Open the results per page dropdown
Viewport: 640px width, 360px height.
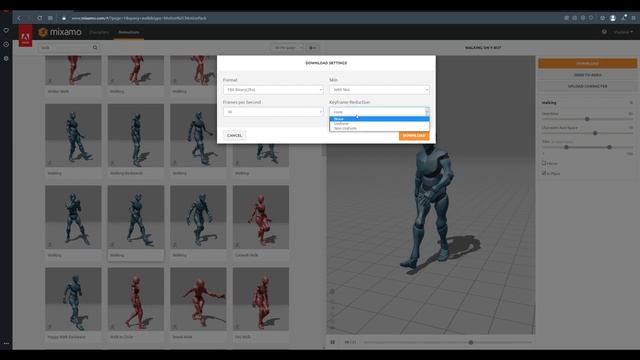click(287, 48)
